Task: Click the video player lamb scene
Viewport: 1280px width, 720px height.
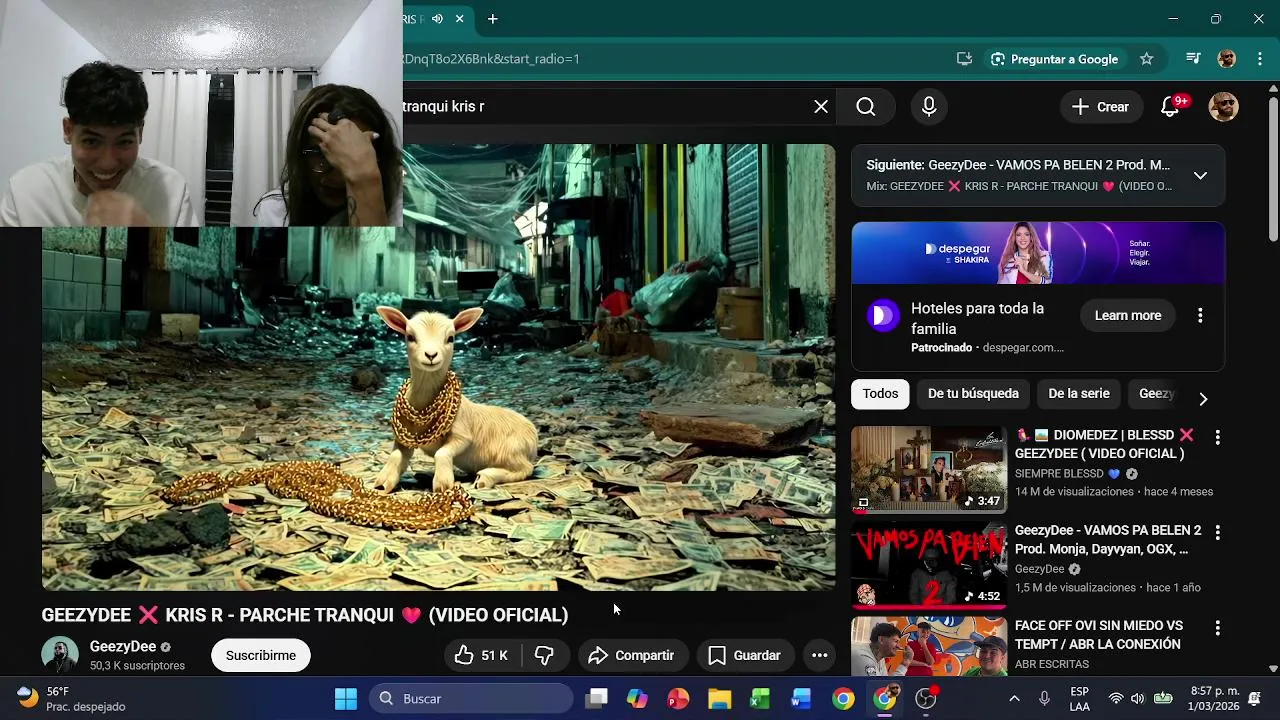Action: tap(438, 368)
